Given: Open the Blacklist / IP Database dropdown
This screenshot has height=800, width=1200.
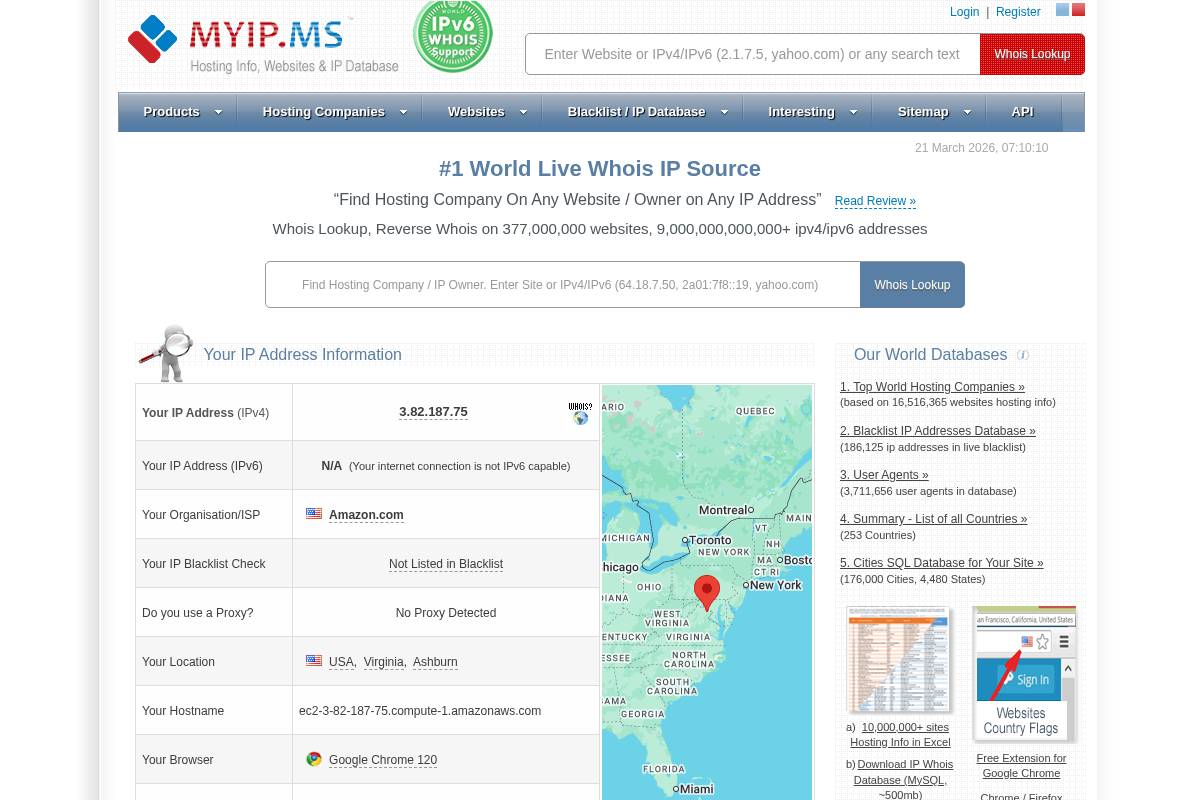Looking at the screenshot, I should pos(636,112).
